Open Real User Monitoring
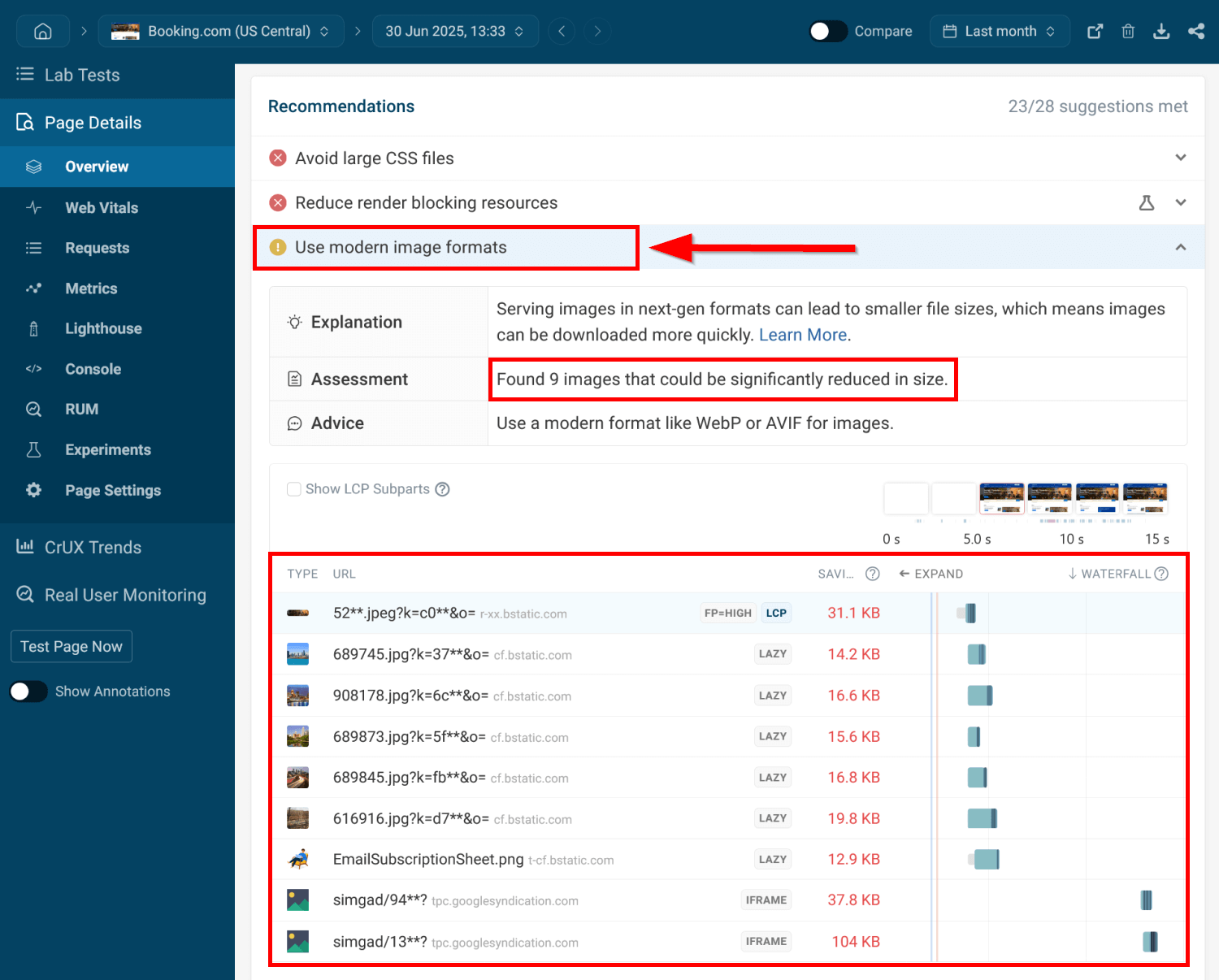1219x980 pixels. pyautogui.click(x=124, y=595)
